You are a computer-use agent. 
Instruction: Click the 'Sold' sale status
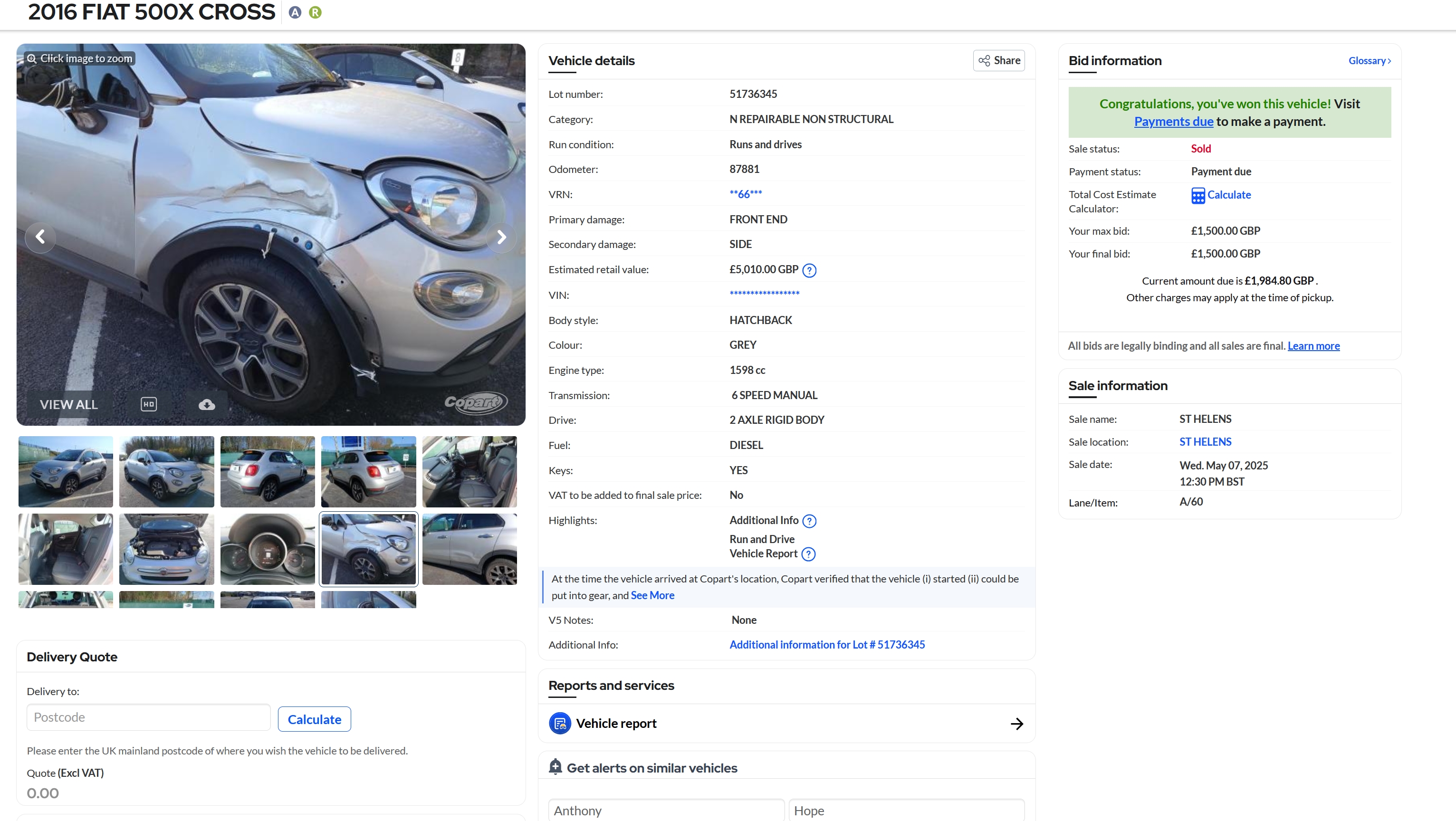click(1200, 149)
